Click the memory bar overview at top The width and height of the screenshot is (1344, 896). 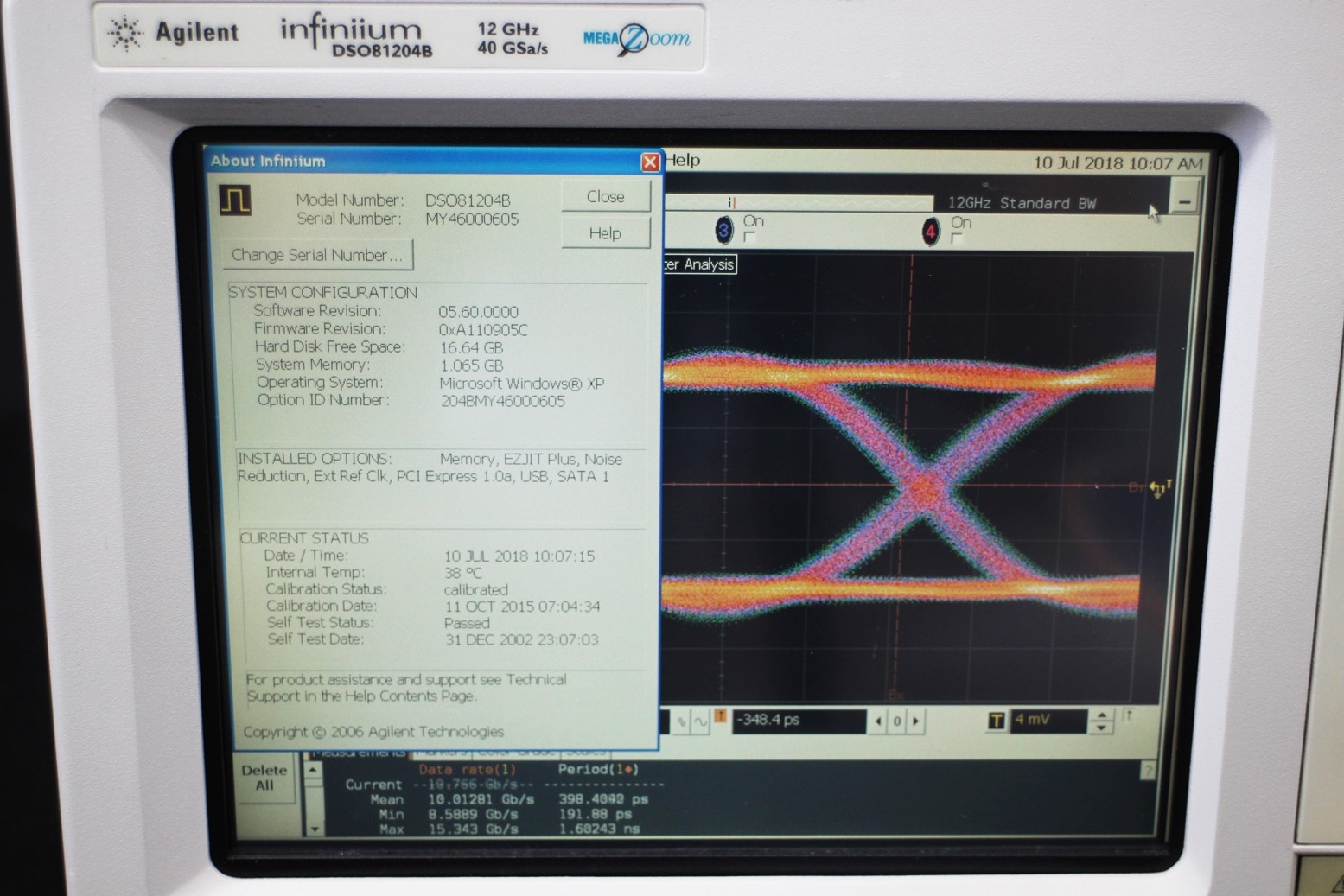pos(799,202)
